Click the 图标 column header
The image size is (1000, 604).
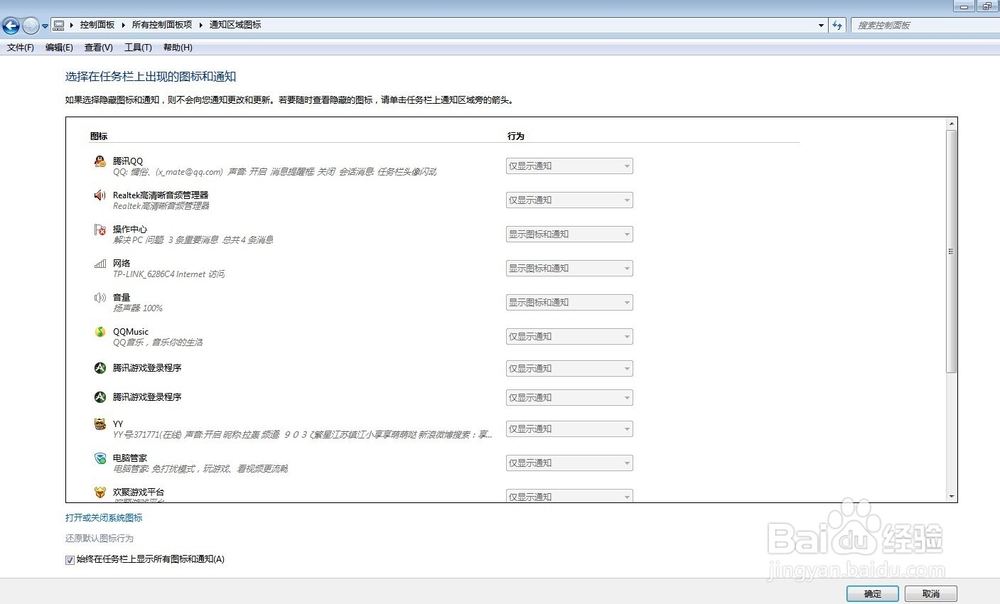(99, 136)
